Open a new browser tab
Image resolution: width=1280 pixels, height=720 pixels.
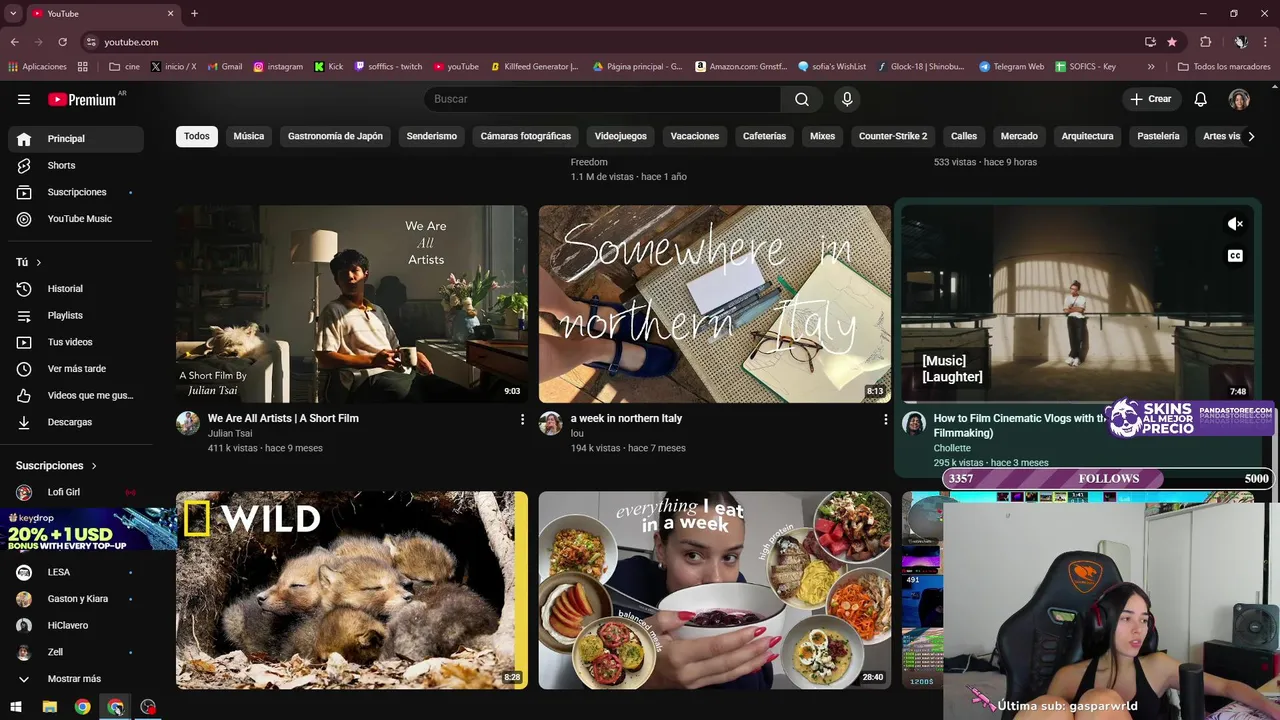[194, 14]
